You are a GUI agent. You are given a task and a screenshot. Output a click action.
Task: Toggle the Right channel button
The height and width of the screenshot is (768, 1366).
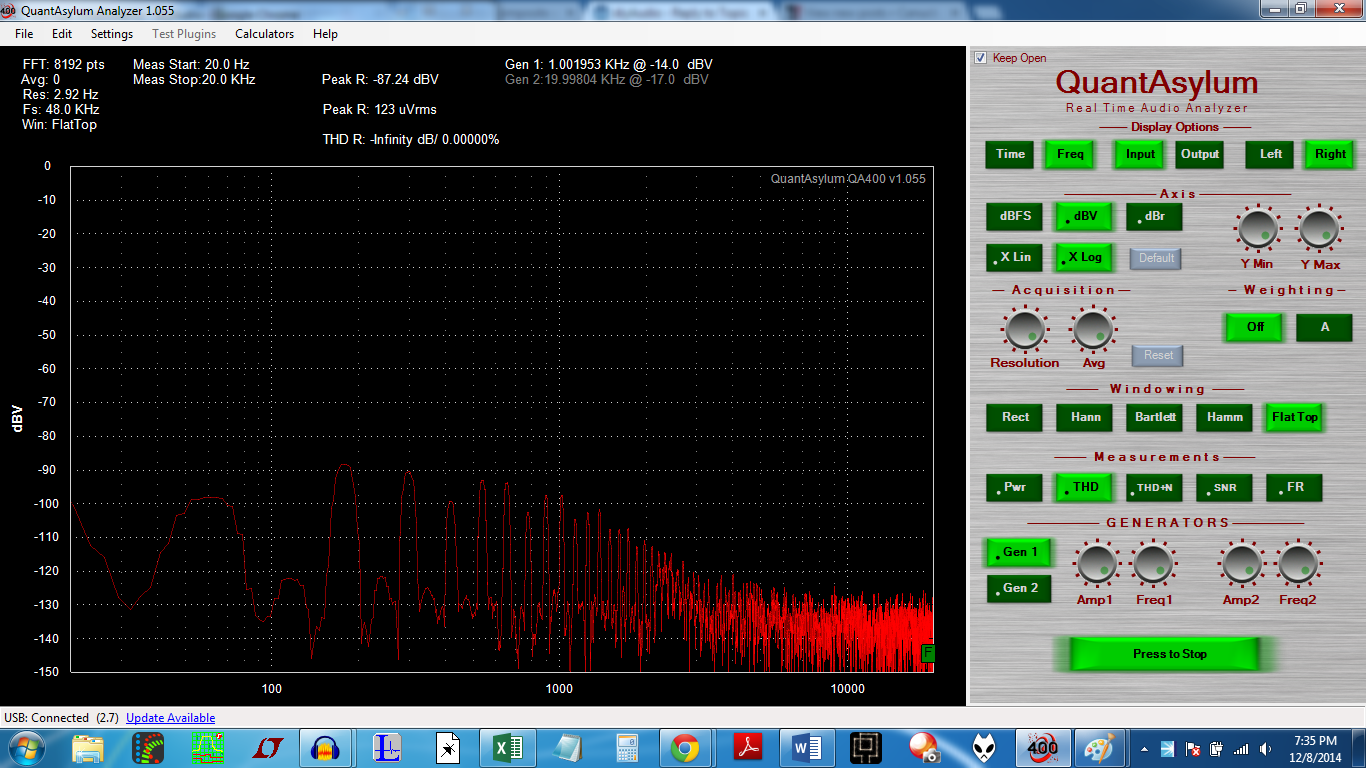1330,154
